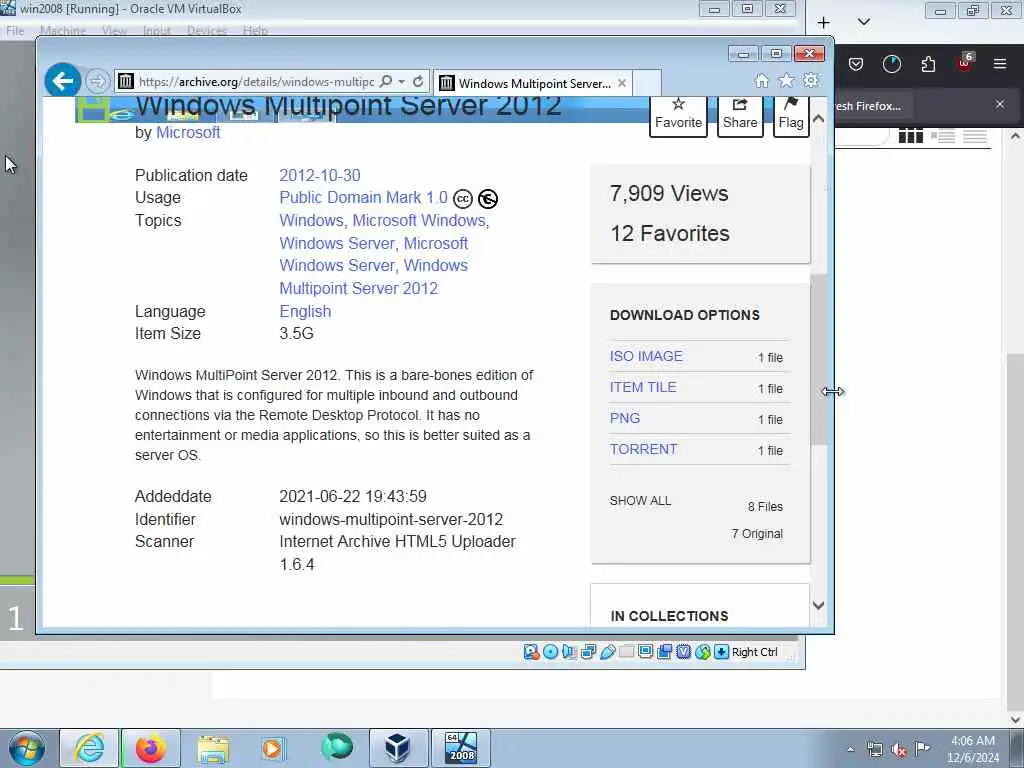Click the search magnifier in IE address bar
This screenshot has width=1024, height=768.
click(386, 82)
